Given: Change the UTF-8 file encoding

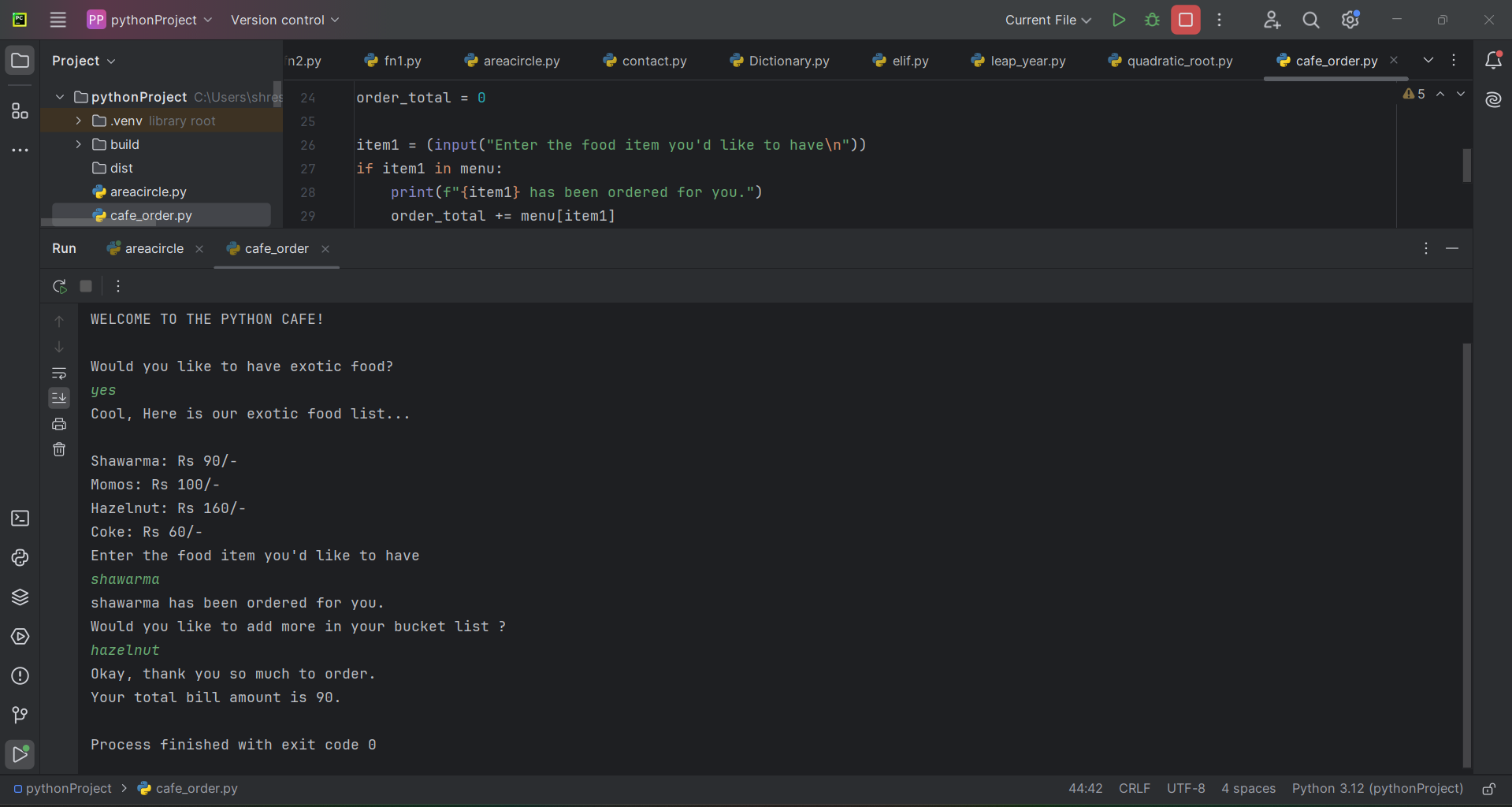Looking at the screenshot, I should pos(1186,789).
